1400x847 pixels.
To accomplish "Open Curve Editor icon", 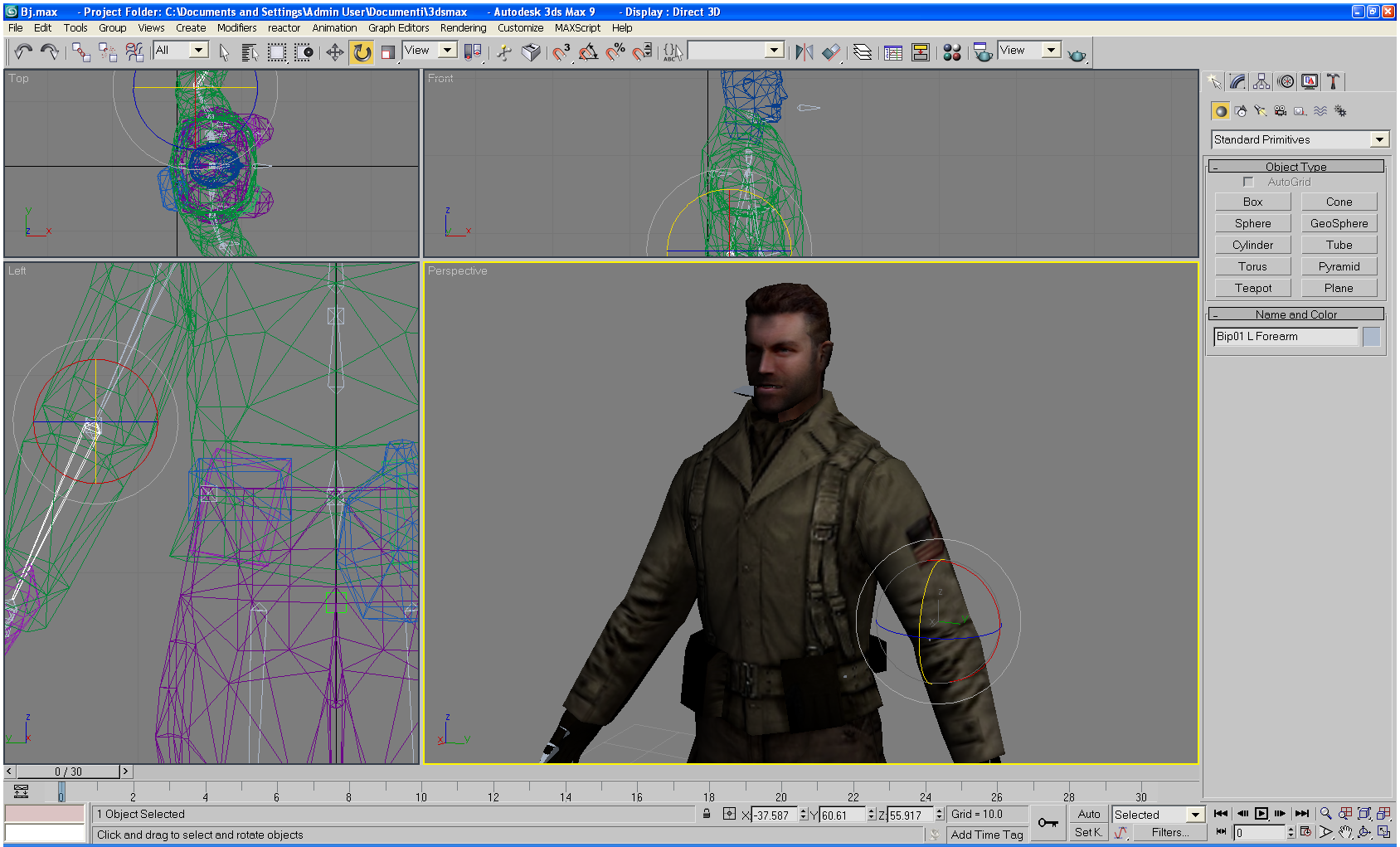I will coord(893,51).
